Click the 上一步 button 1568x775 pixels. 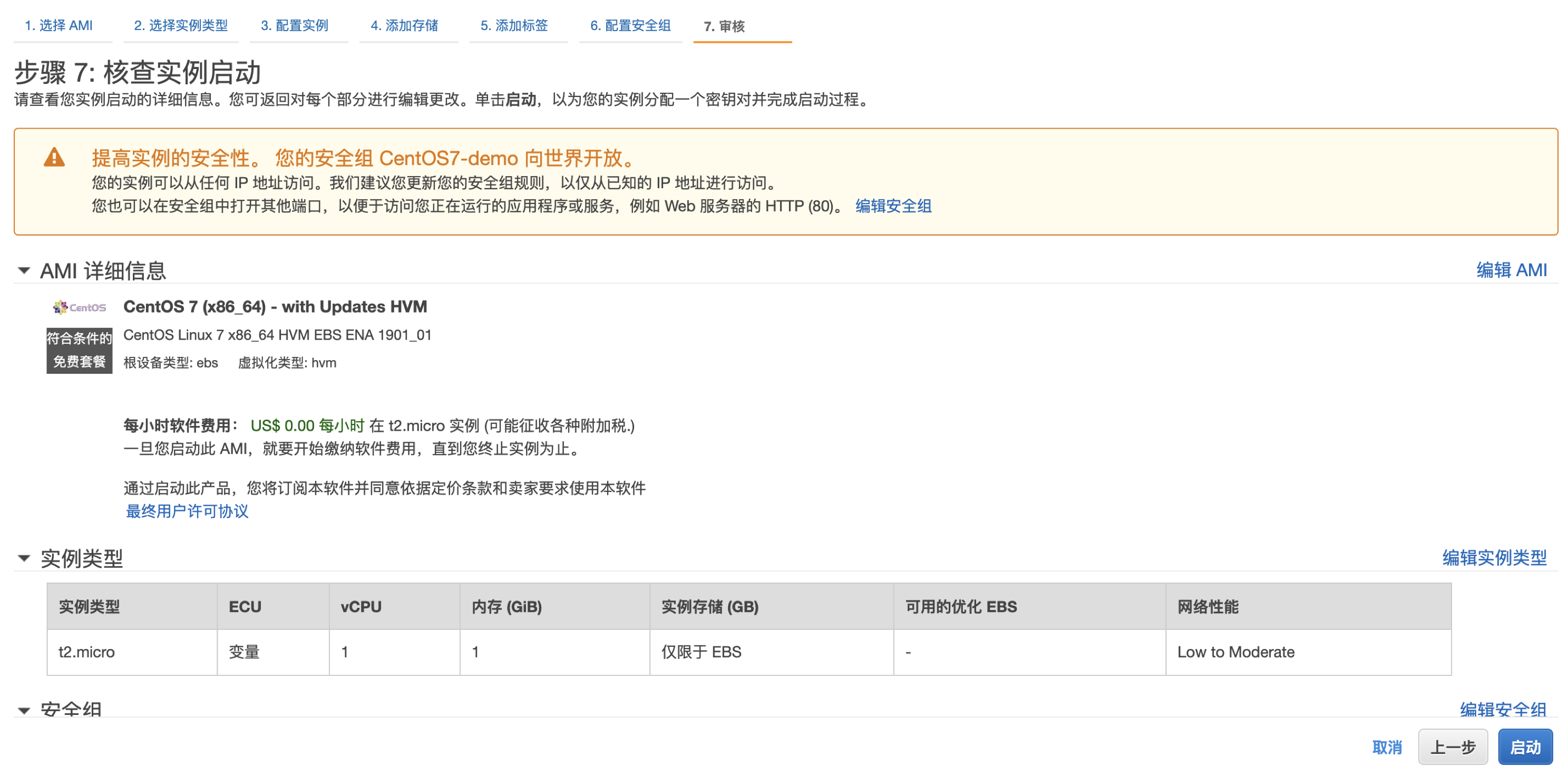(1453, 747)
